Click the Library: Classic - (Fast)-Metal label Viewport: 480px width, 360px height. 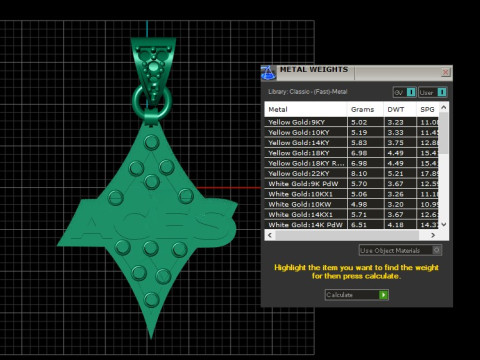tap(308, 92)
